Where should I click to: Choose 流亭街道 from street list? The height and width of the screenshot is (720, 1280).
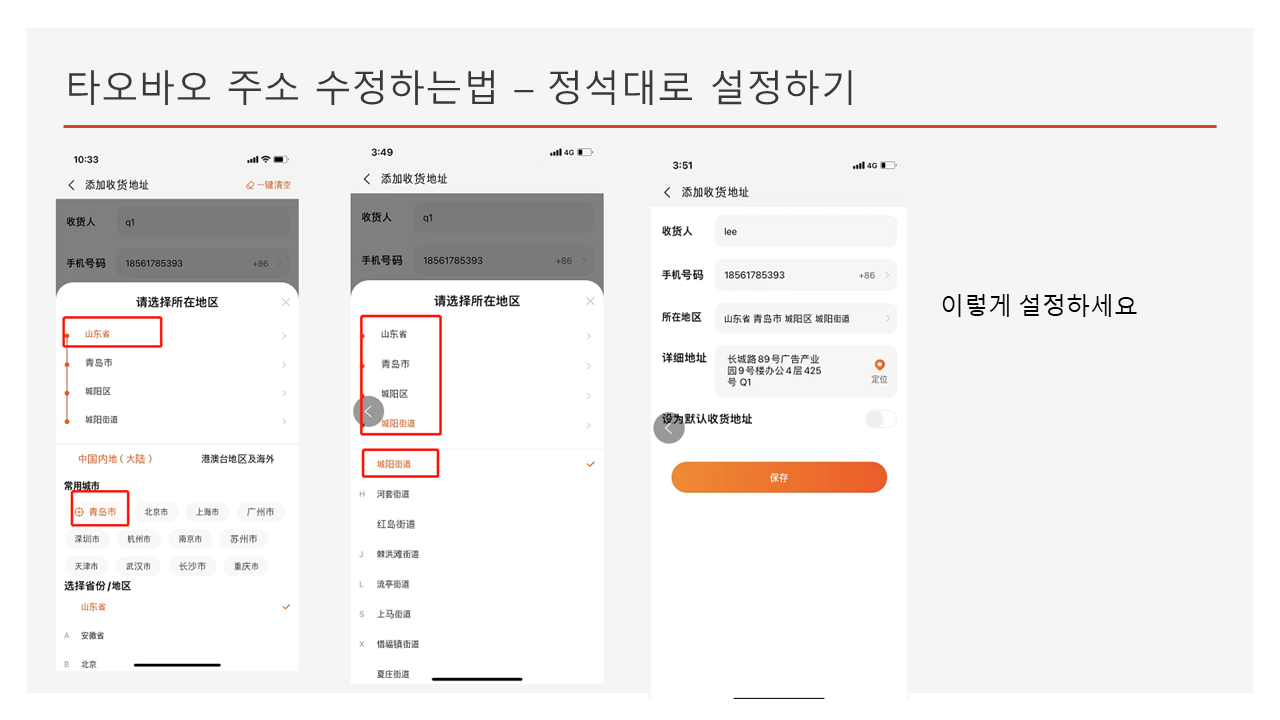[x=393, y=584]
